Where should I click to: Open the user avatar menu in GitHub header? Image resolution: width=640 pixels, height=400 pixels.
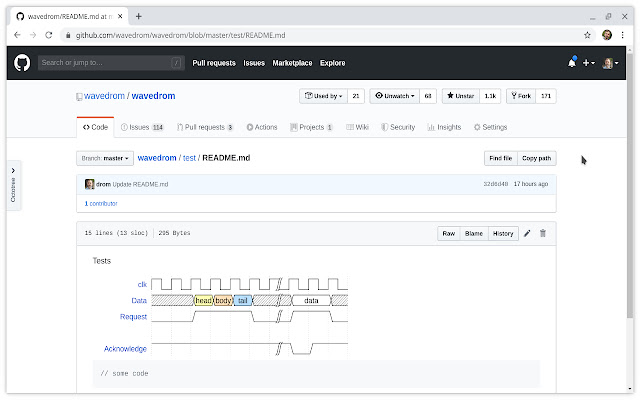click(x=610, y=63)
